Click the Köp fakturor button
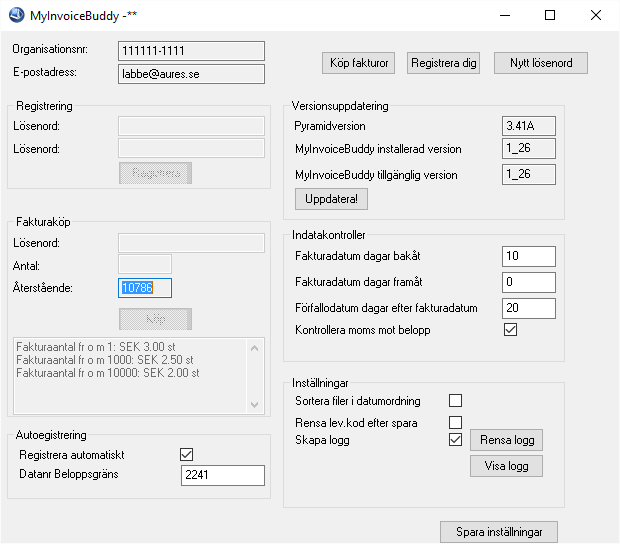 (358, 63)
